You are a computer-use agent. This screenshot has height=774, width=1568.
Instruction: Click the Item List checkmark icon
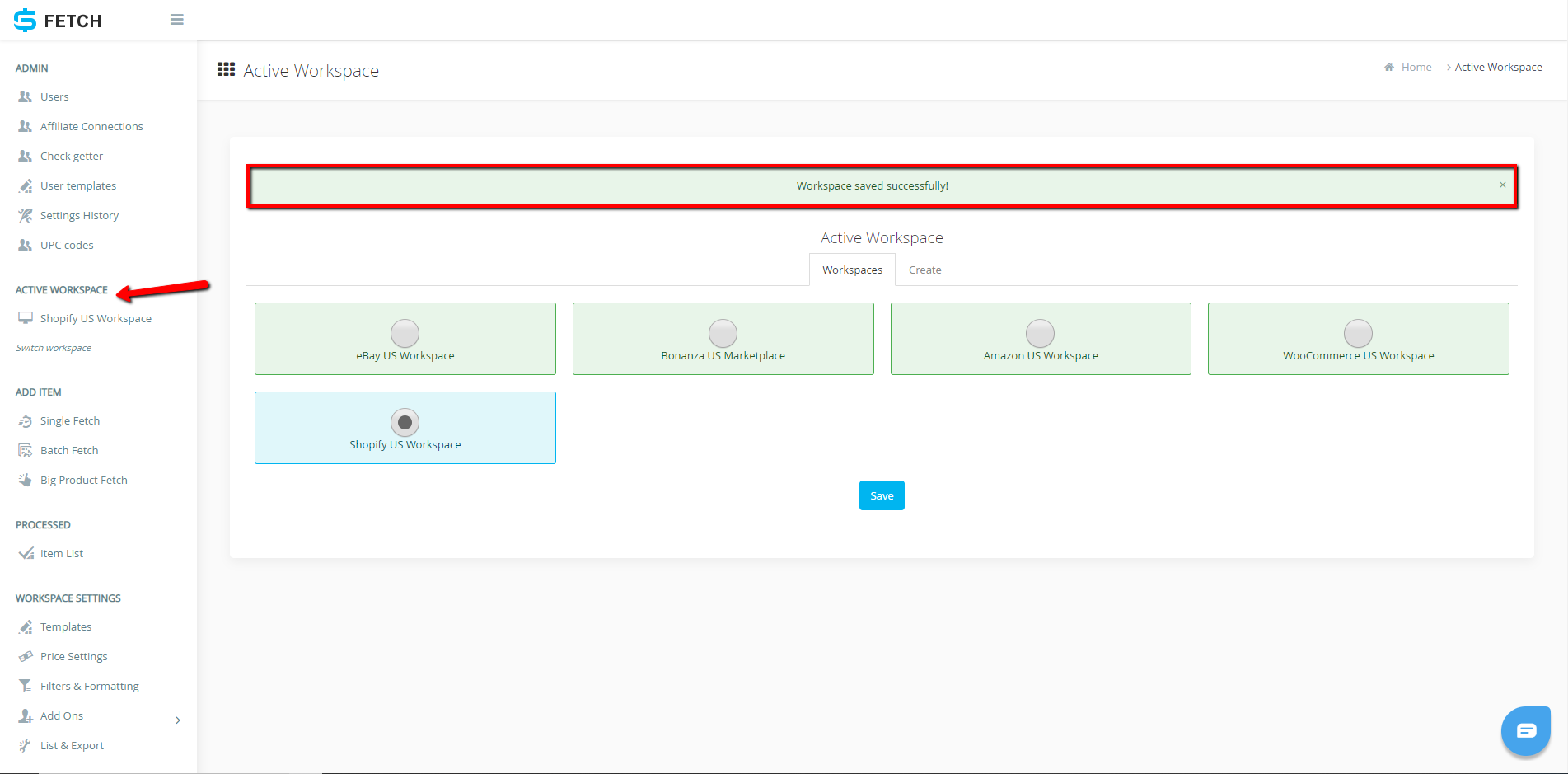[x=26, y=553]
